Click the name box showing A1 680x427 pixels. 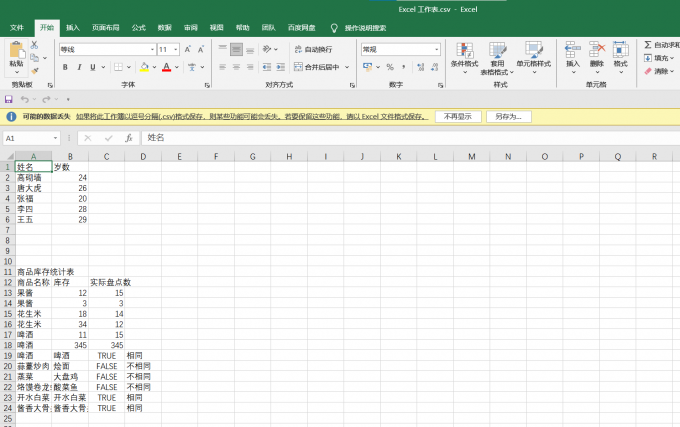[31, 138]
